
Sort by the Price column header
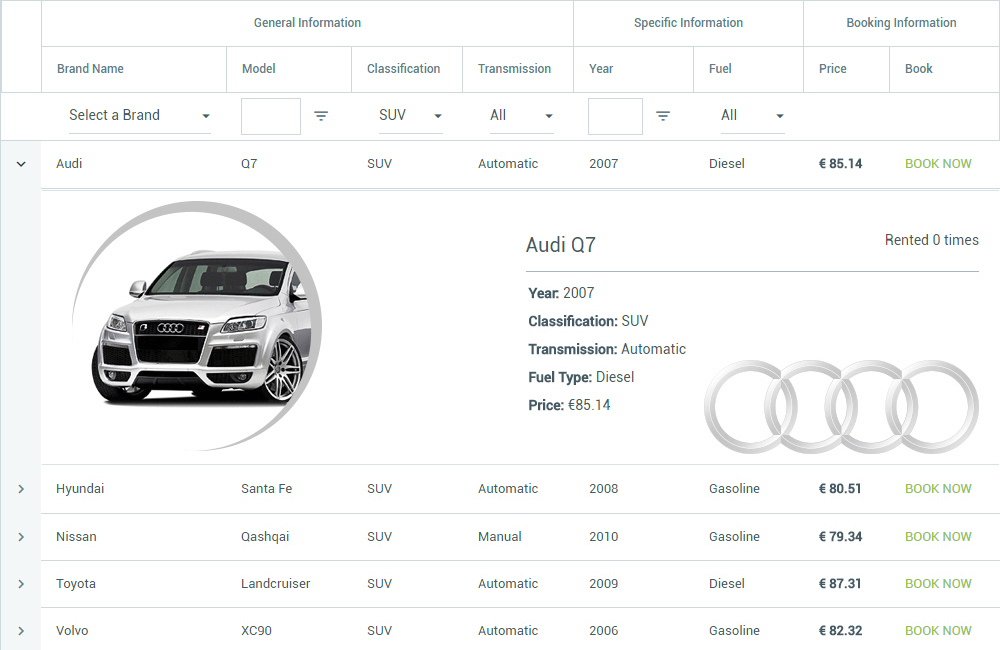[x=832, y=69]
